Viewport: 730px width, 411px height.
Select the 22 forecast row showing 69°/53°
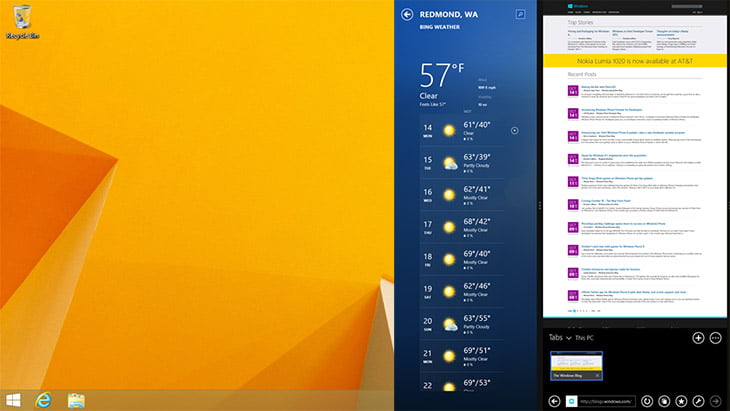[462, 383]
